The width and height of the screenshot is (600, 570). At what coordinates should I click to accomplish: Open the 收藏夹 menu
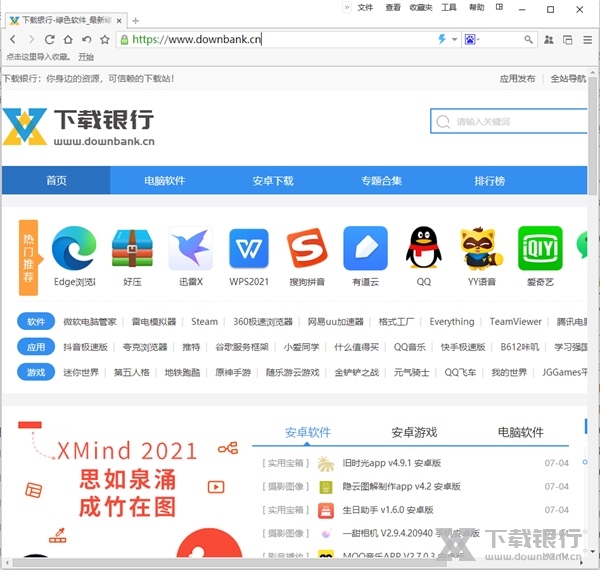tap(421, 7)
